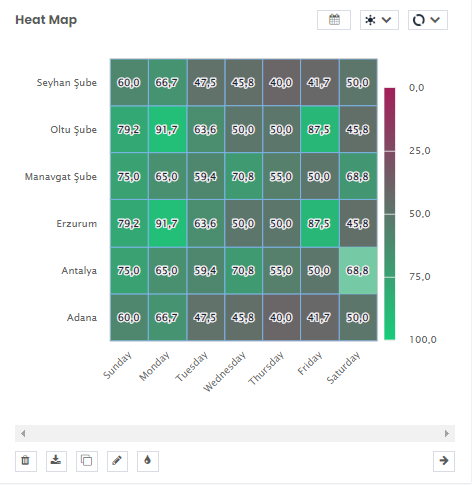Click the Manavgat Şube row label
The width and height of the screenshot is (472, 485).
pos(61,177)
